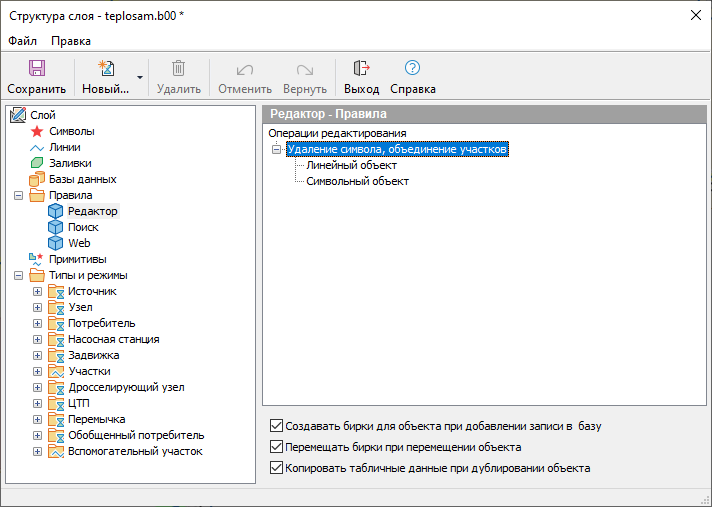The width and height of the screenshot is (712, 507).
Task: Select the Заливки fill icon in tree
Action: [x=37, y=163]
